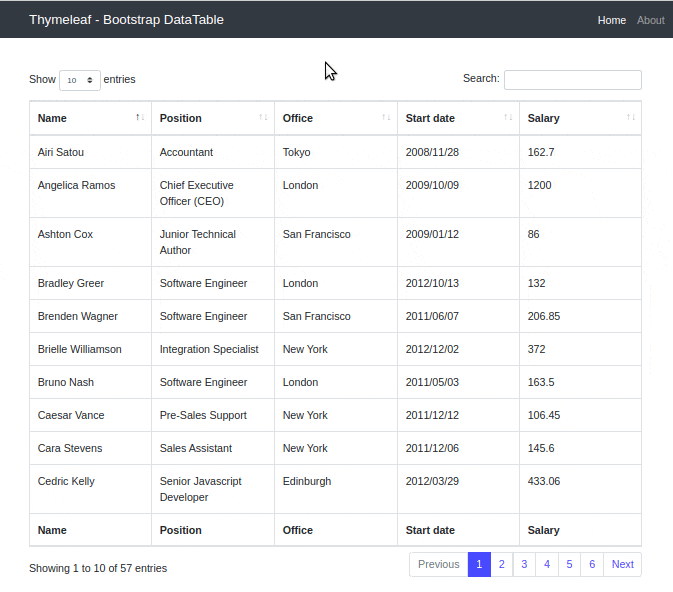Screen dimensions: 673x592
Task: Click the Thymeleaf - Bootstrap DataTable brand title
Action: (126, 20)
